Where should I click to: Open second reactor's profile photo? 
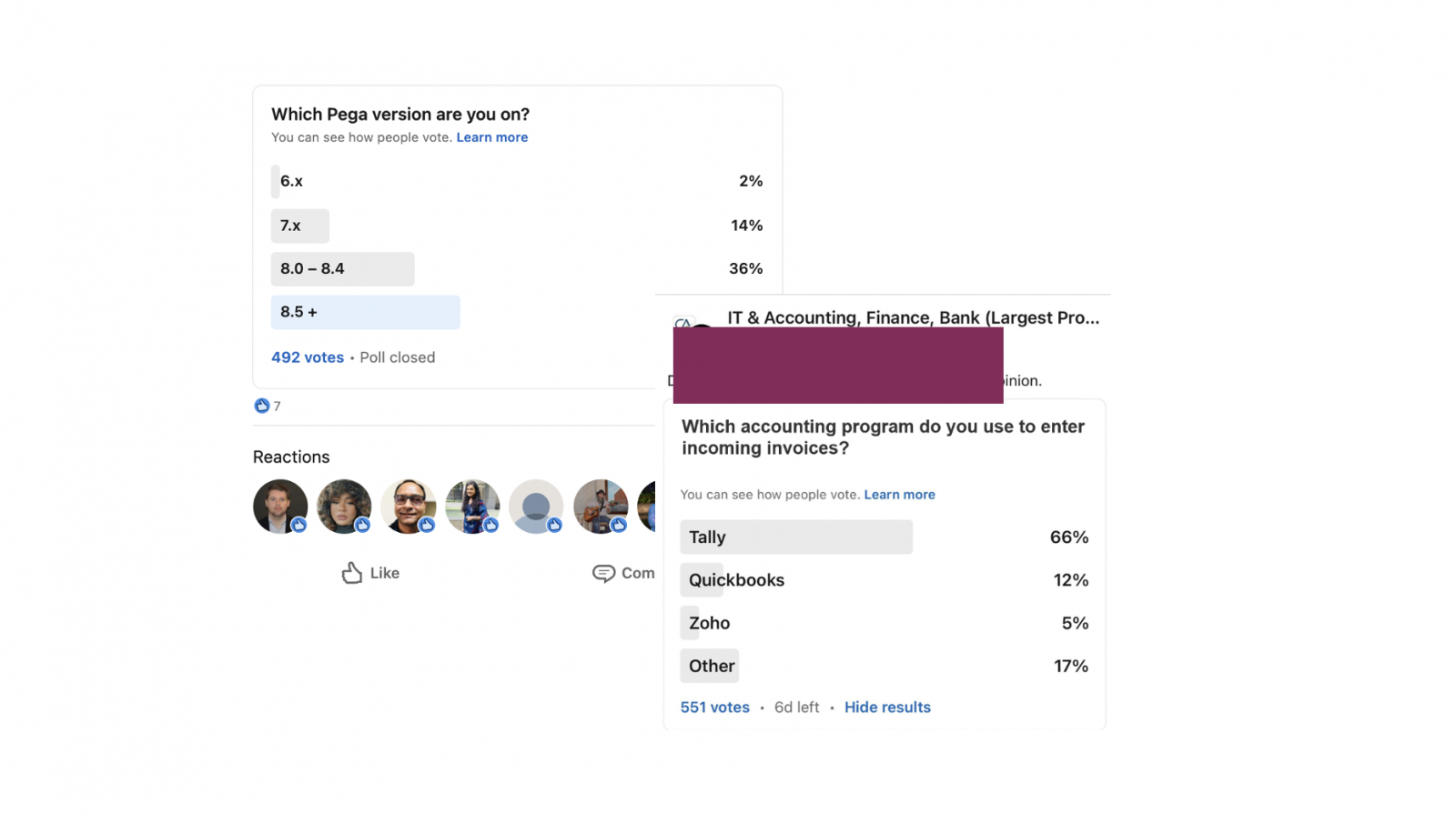pyautogui.click(x=344, y=506)
